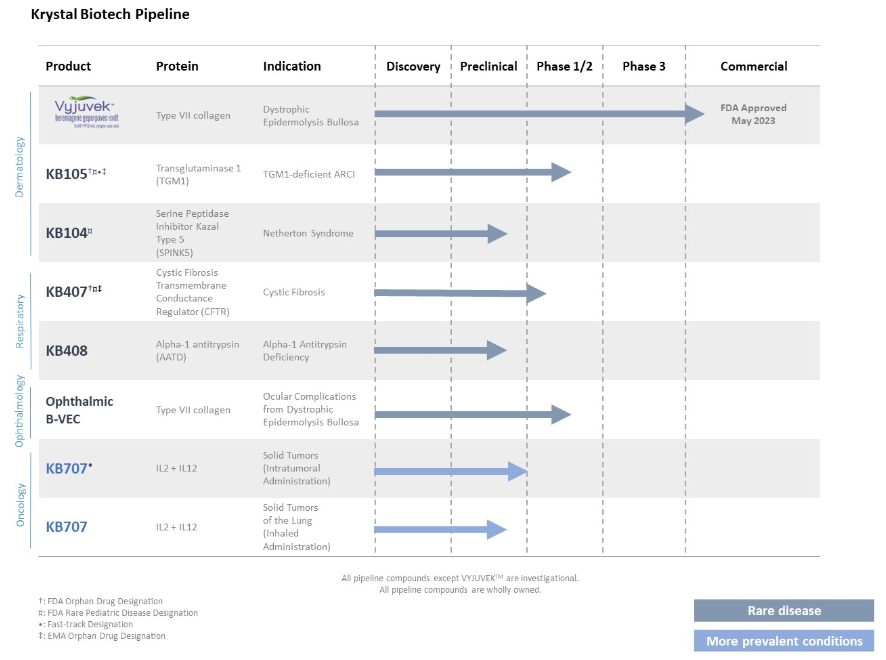The width and height of the screenshot is (886, 660).
Task: Click the Ophthalmic B-VEC progress arrow
Action: click(x=471, y=414)
